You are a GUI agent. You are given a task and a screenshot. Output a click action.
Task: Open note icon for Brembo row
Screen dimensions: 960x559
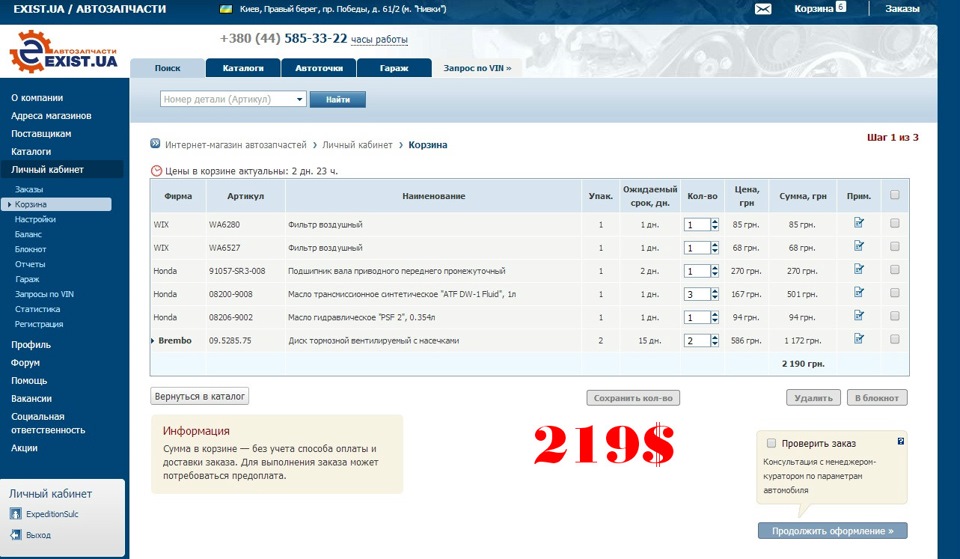click(x=859, y=339)
